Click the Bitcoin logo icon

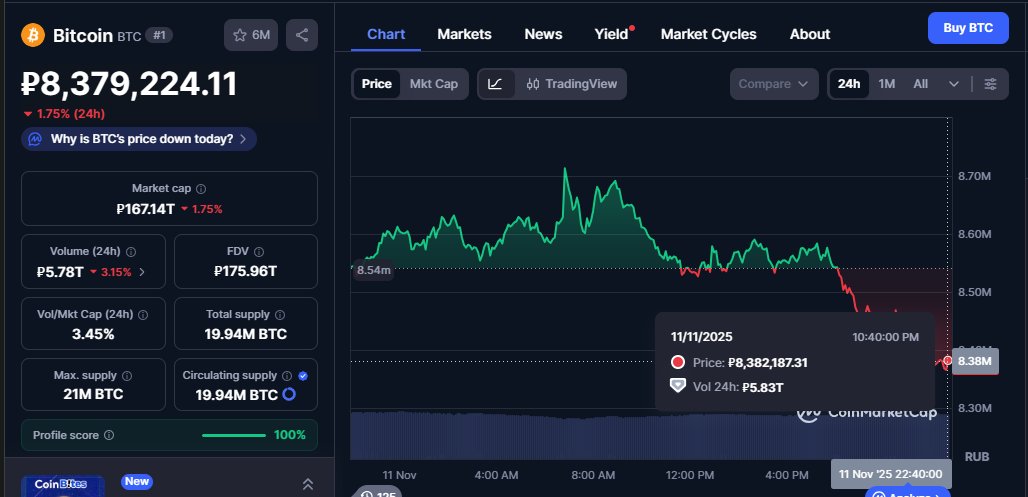click(x=33, y=35)
